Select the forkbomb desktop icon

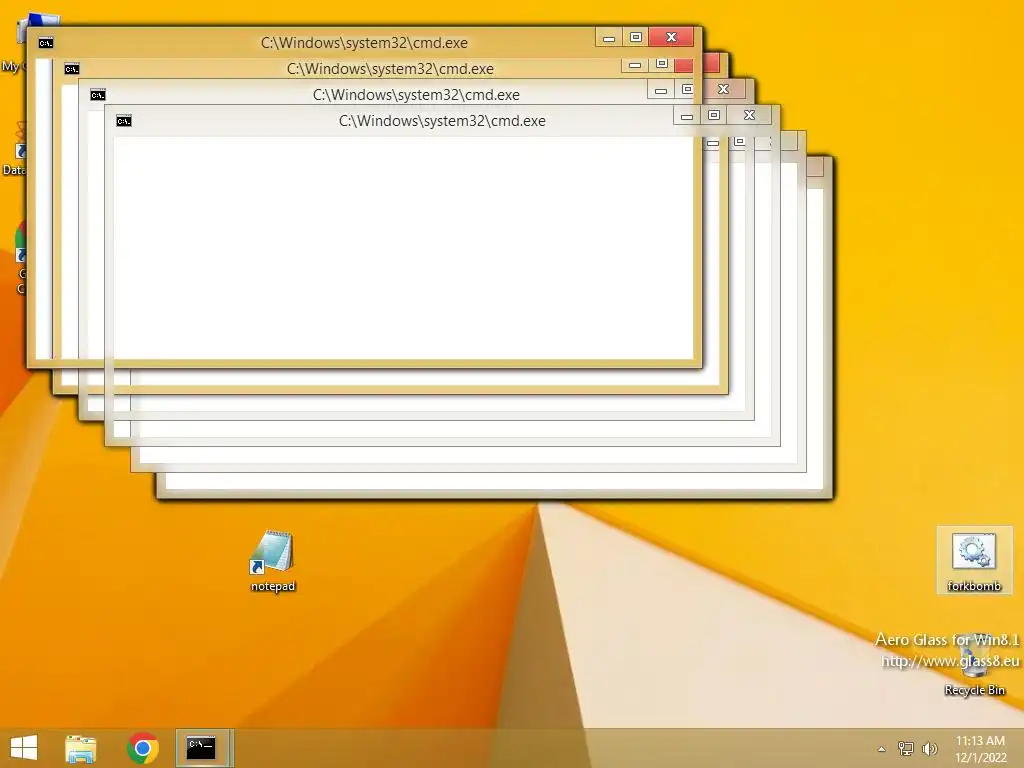click(974, 560)
